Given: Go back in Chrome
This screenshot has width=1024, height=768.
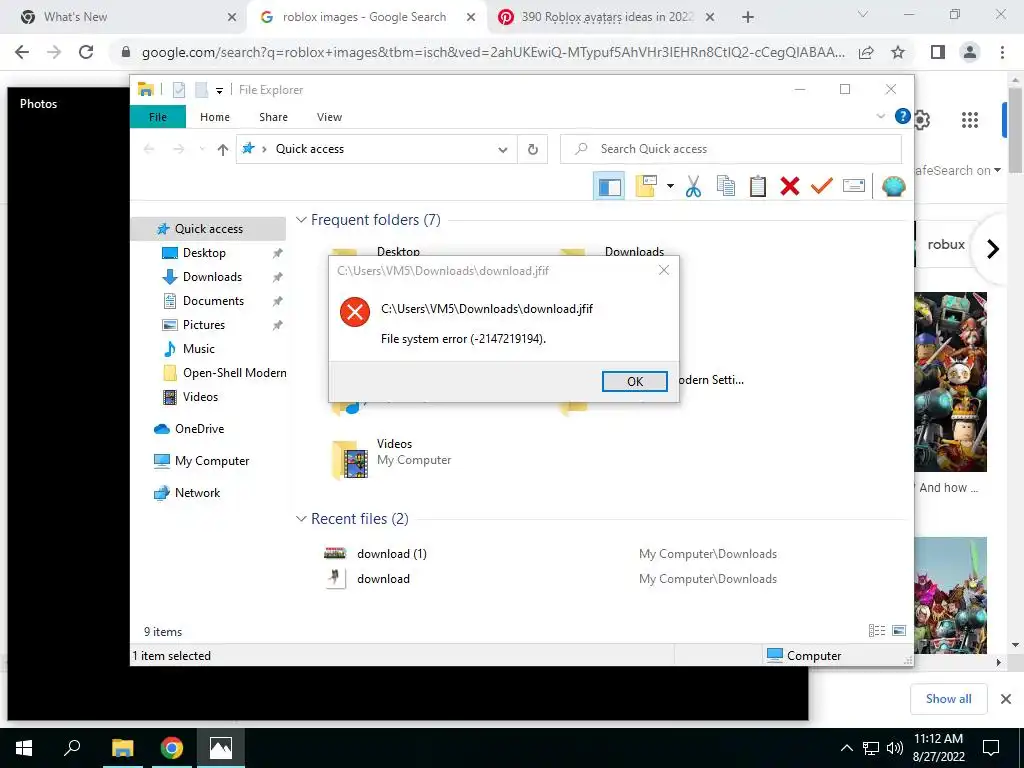Looking at the screenshot, I should pos(22,52).
